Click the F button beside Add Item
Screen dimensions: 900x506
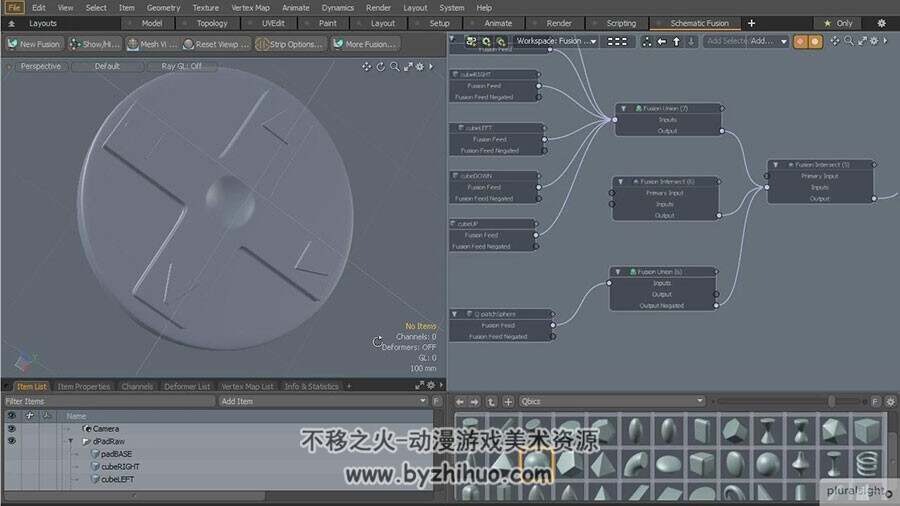(436, 402)
